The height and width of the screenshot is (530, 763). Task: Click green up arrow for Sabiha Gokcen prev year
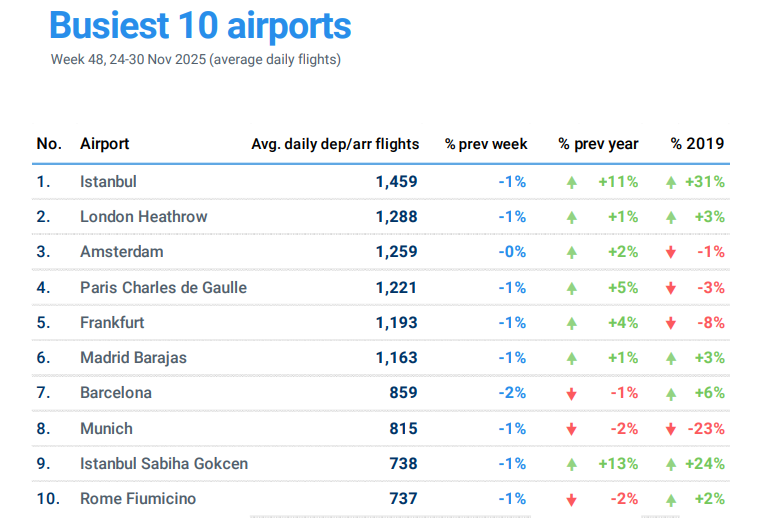571,464
